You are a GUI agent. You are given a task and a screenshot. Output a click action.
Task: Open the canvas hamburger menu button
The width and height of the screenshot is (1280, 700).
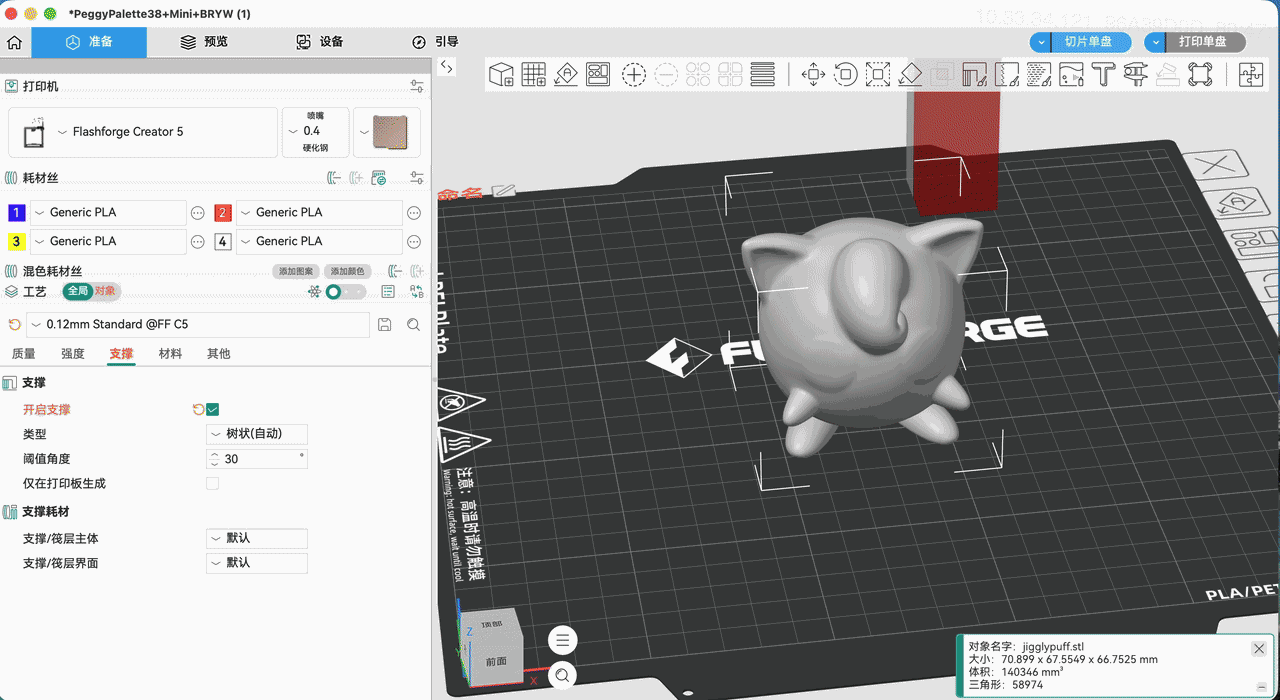point(563,641)
